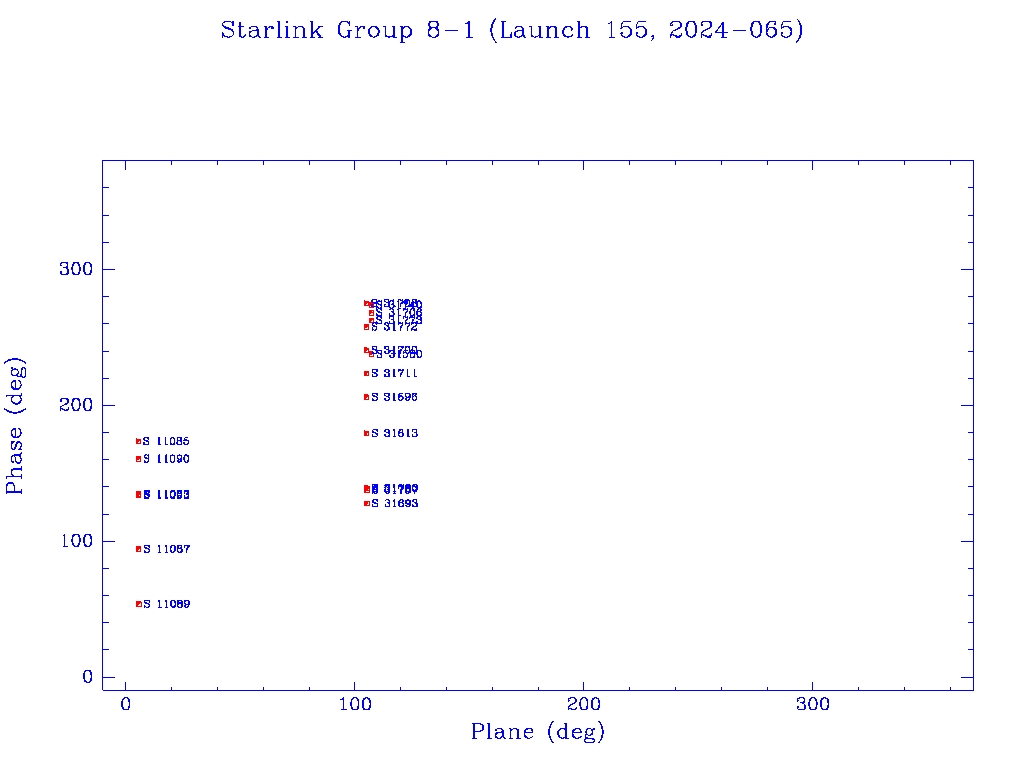Image resolution: width=1024 pixels, height=768 pixels.
Task: Click the "S 31711" label
Action: [394, 374]
